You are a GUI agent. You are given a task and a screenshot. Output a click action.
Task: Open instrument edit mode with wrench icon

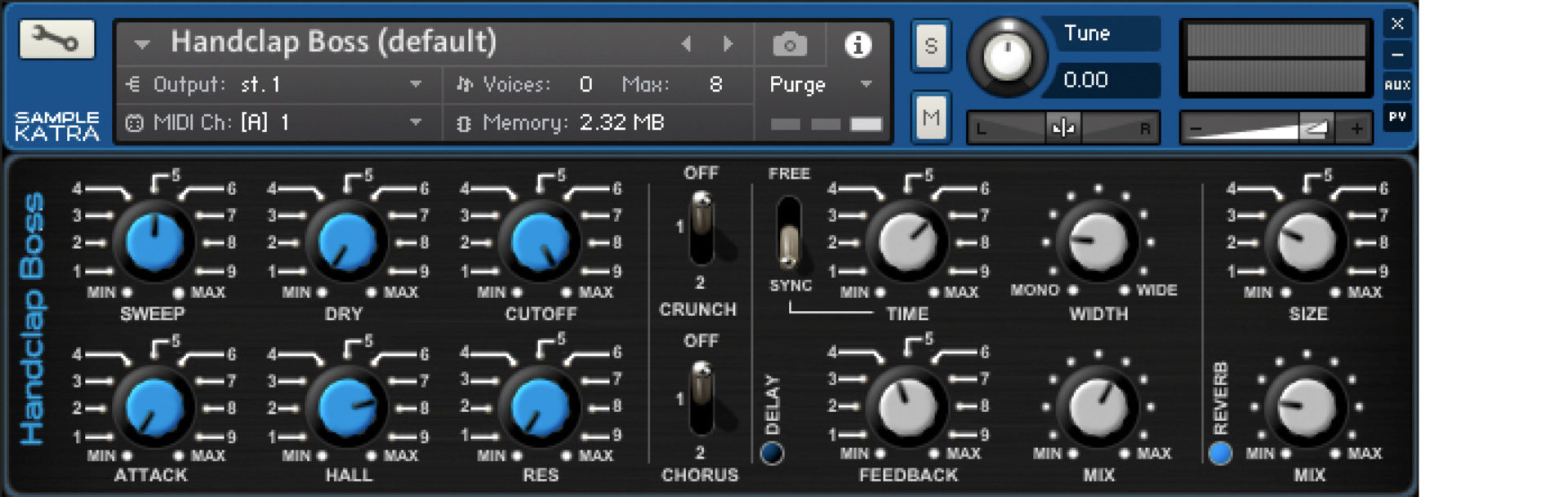[56, 39]
